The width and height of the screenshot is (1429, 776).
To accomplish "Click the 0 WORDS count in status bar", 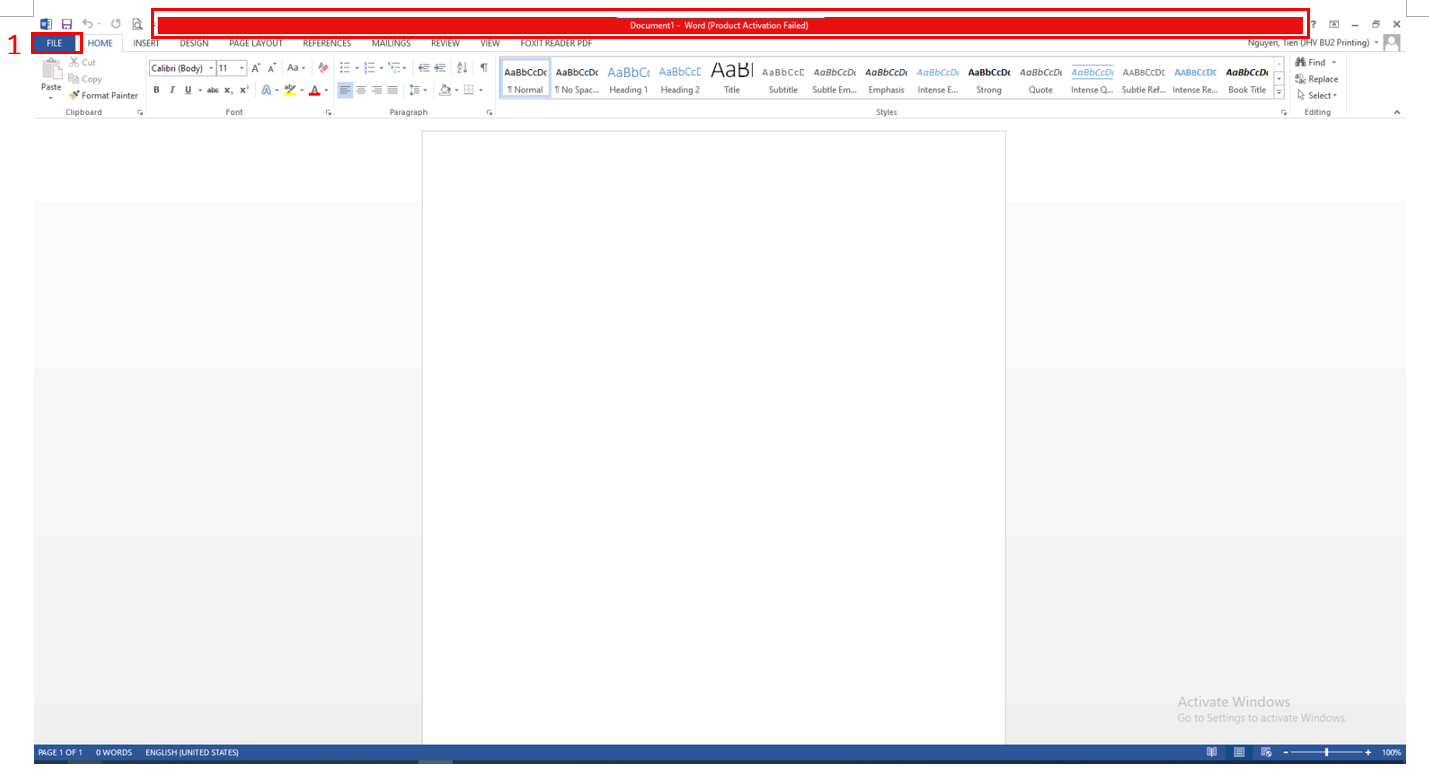I will (x=114, y=752).
